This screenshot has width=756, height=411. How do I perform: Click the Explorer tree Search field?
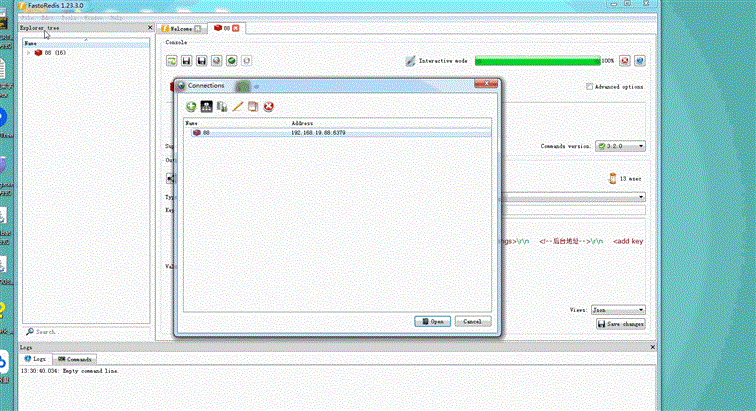tap(87, 332)
